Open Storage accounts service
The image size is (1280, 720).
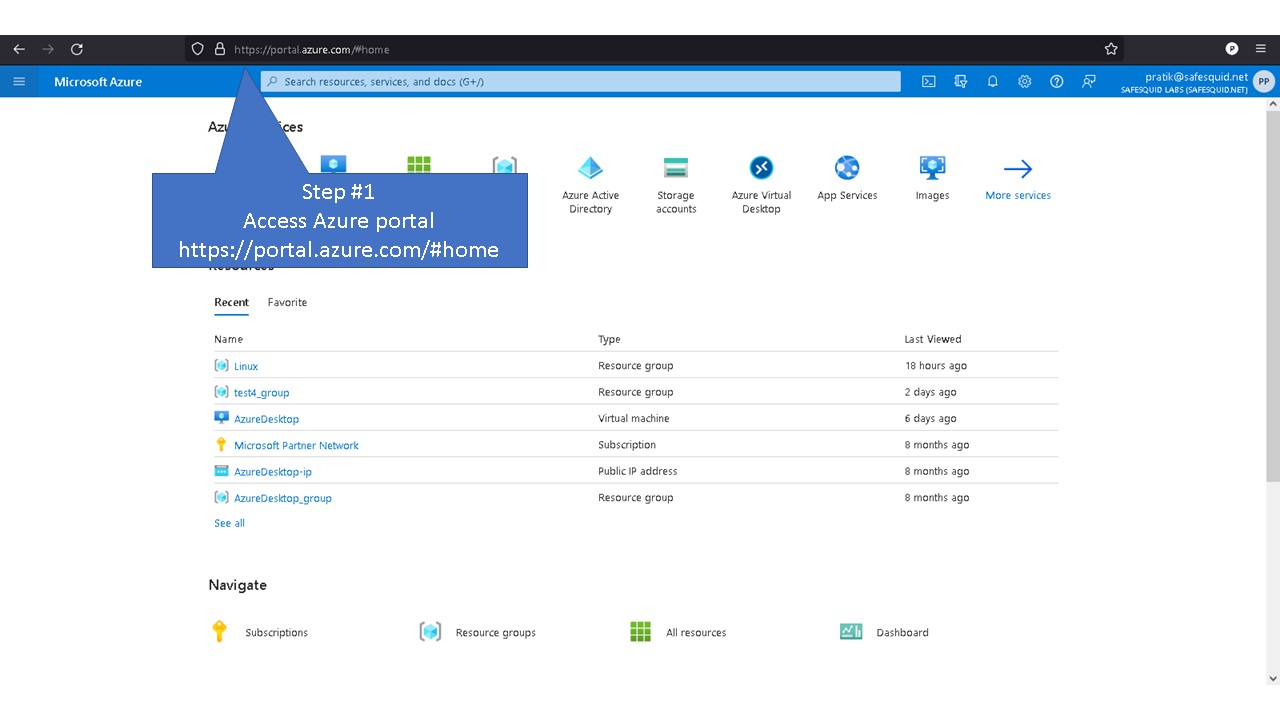[x=676, y=185]
